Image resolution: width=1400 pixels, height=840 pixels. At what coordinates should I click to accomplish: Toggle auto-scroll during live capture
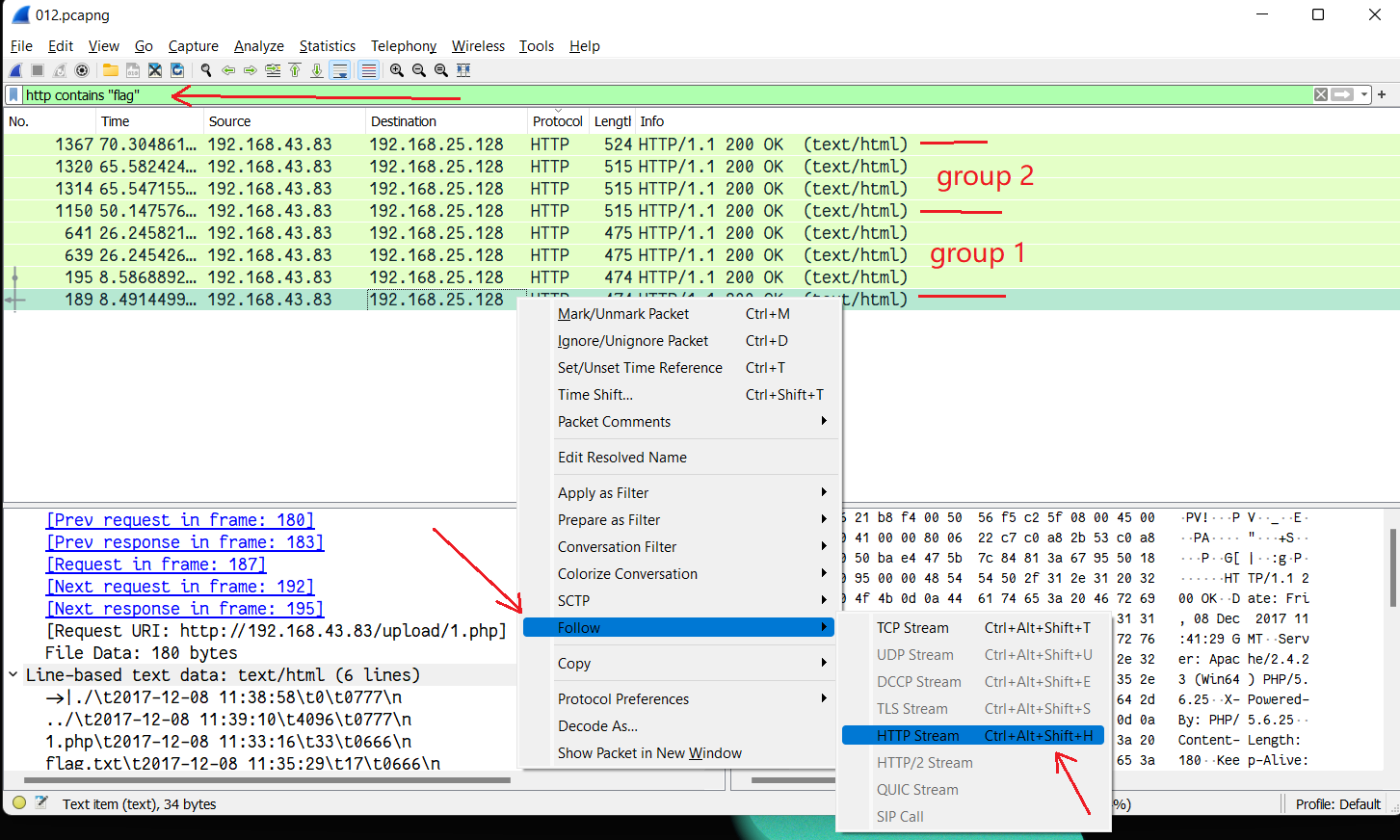(339, 70)
